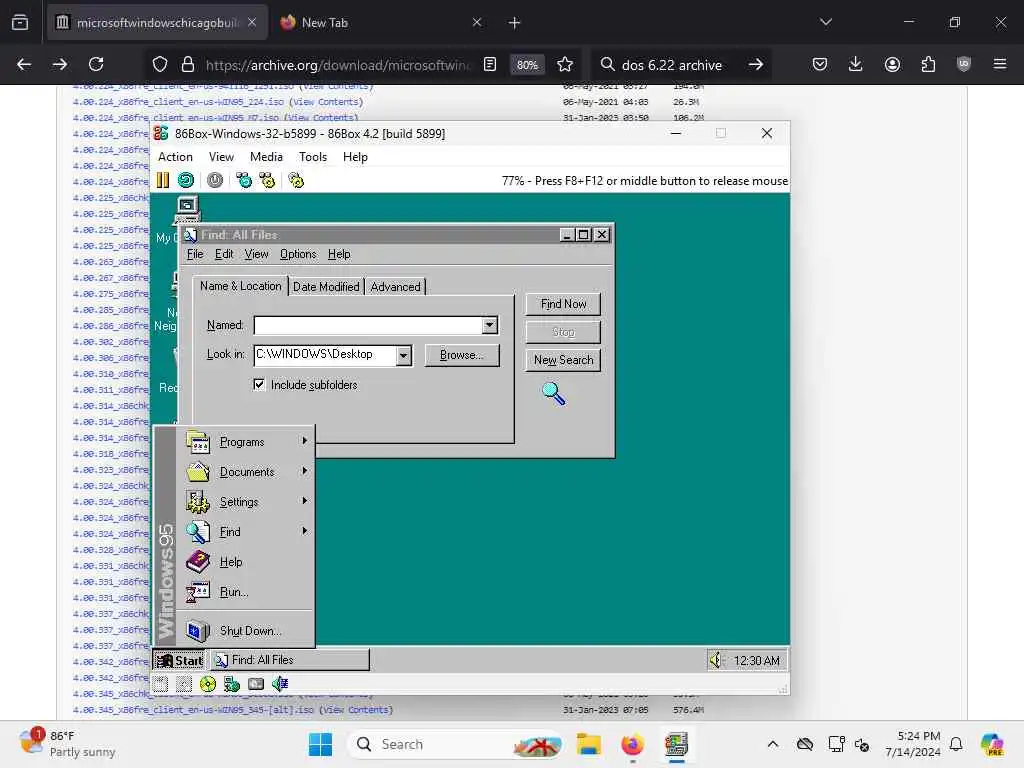Viewport: 1024px width, 768px height.
Task: Open Firefox downloads panel
Action: click(x=856, y=64)
